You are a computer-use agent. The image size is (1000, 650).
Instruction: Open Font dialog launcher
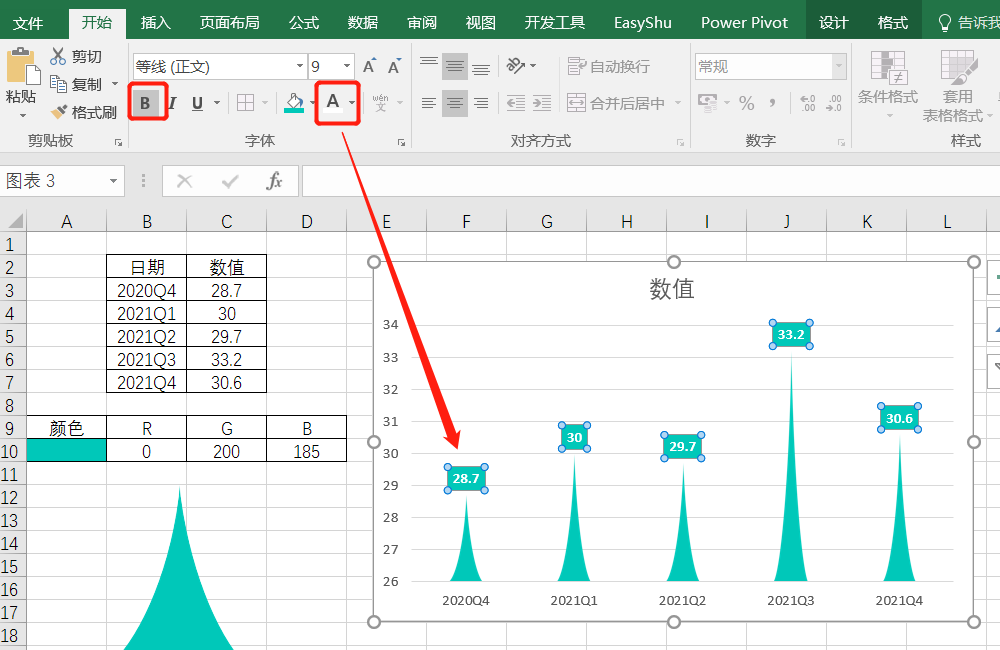point(401,142)
